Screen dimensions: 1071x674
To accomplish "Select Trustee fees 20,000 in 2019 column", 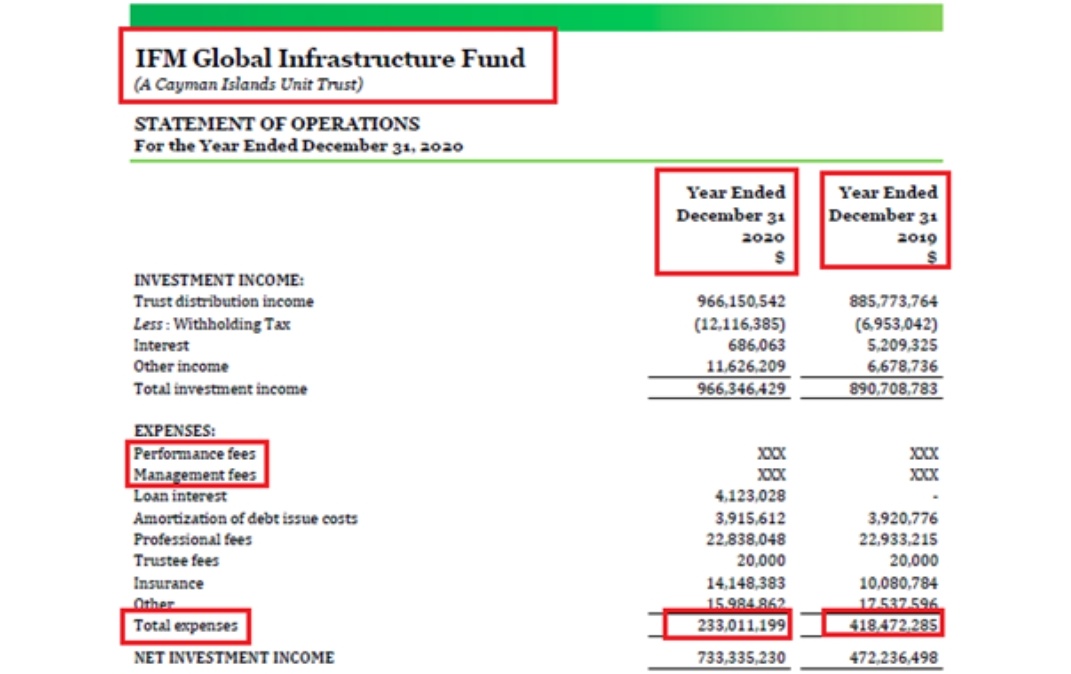I will 913,561.
